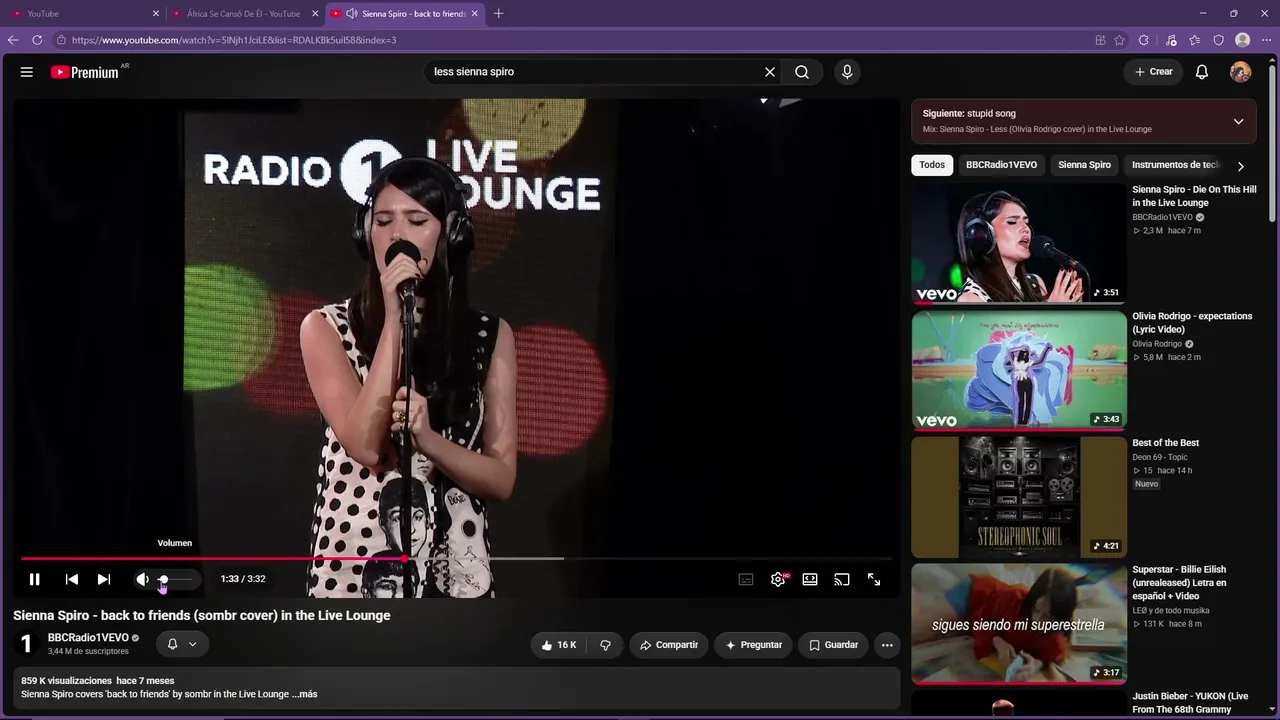Go to YouTube Premium home logo
The image size is (1280, 720).
(x=85, y=72)
